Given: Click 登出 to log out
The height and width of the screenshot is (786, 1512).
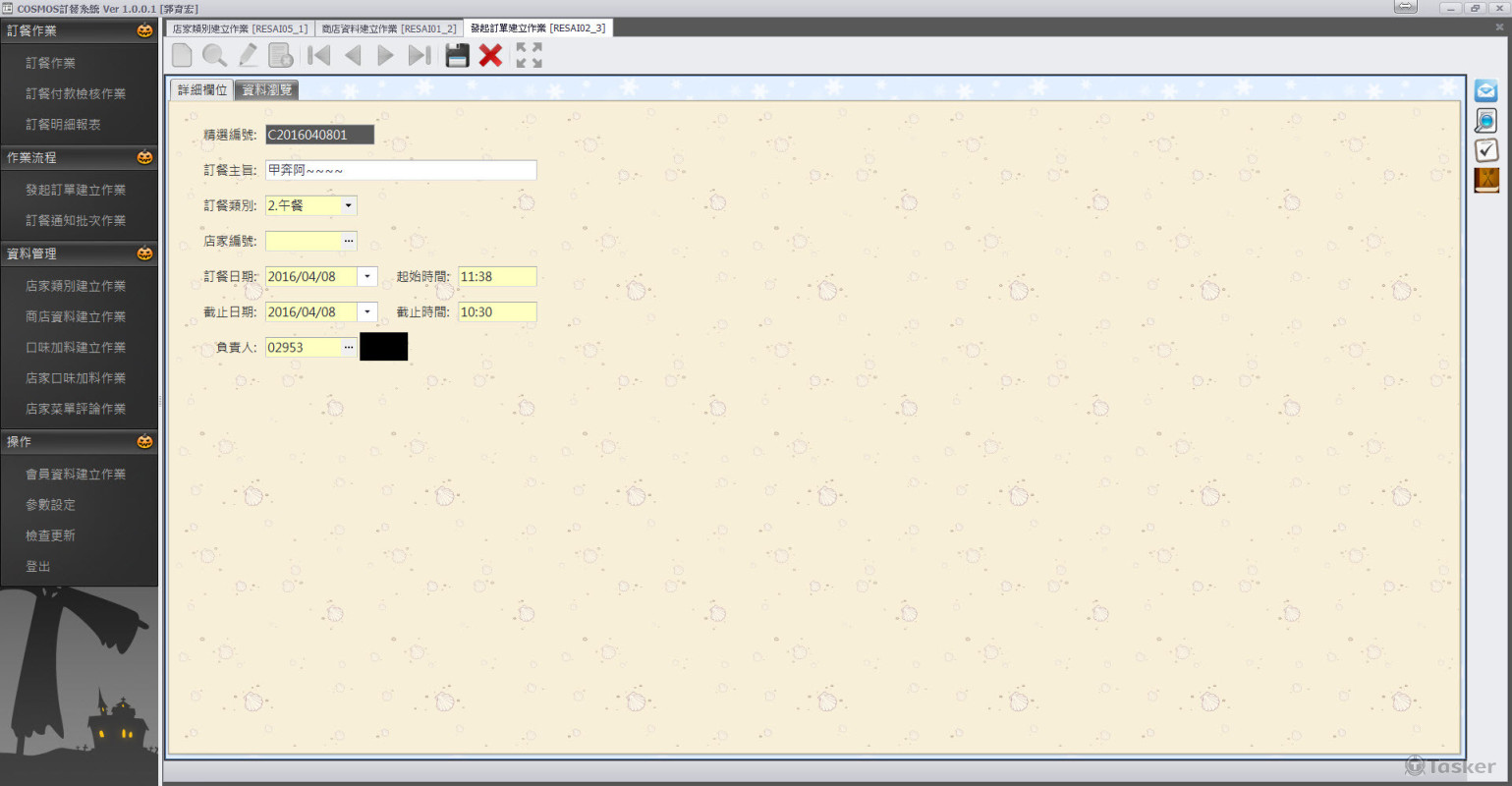Looking at the screenshot, I should (x=38, y=566).
